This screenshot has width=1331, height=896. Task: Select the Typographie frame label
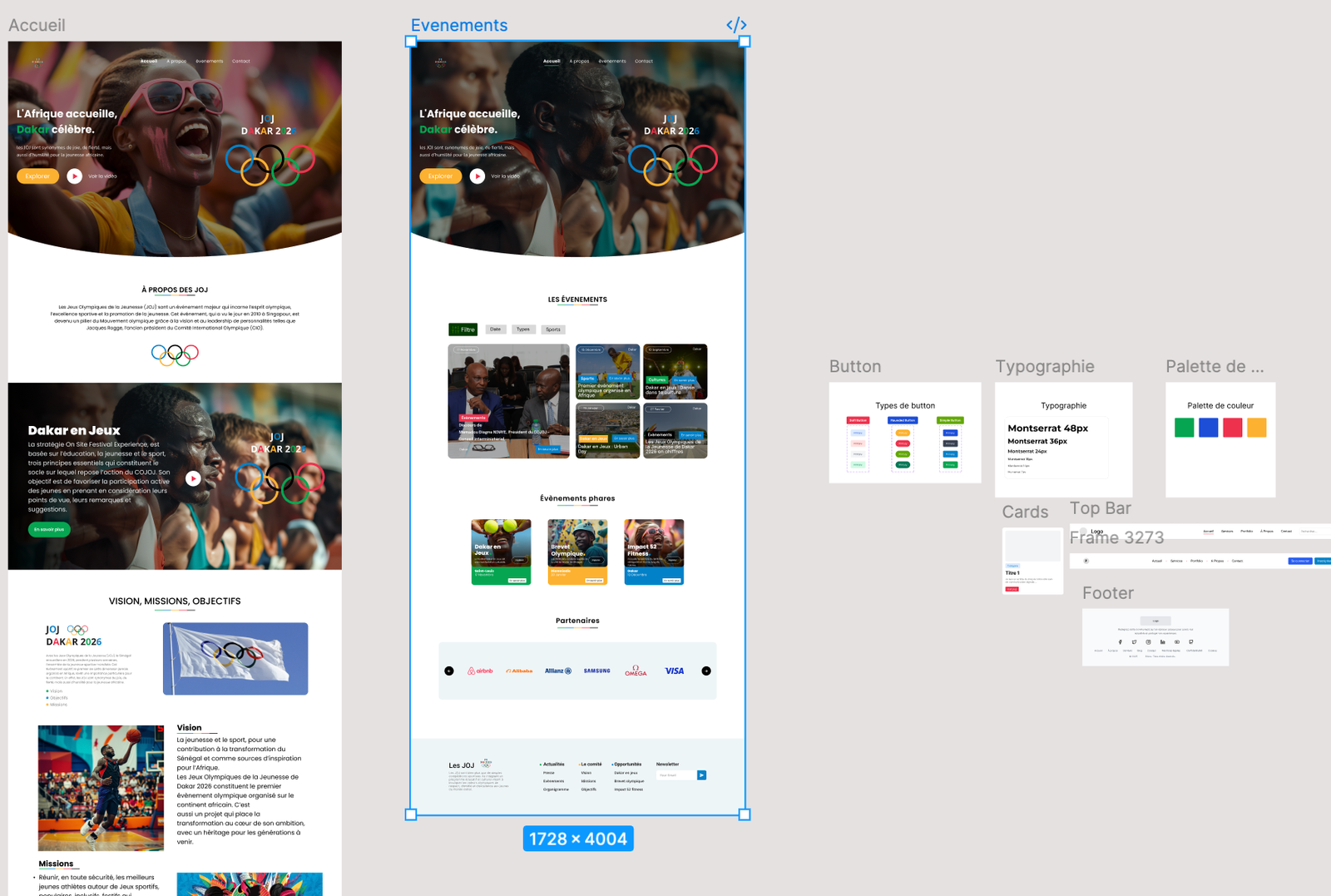pos(1045,366)
